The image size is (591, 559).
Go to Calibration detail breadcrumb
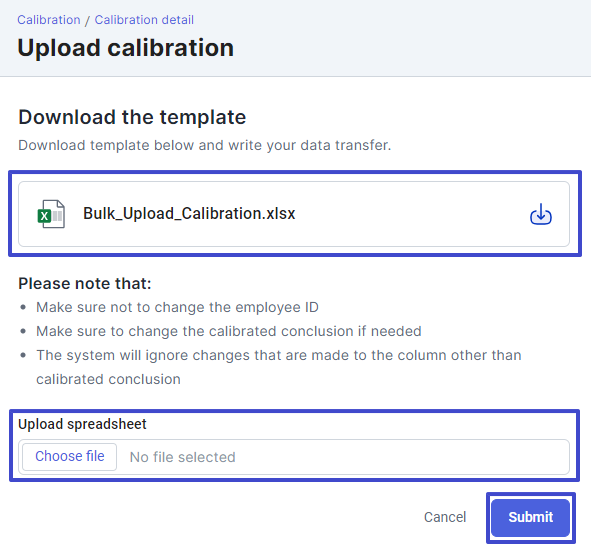144,20
